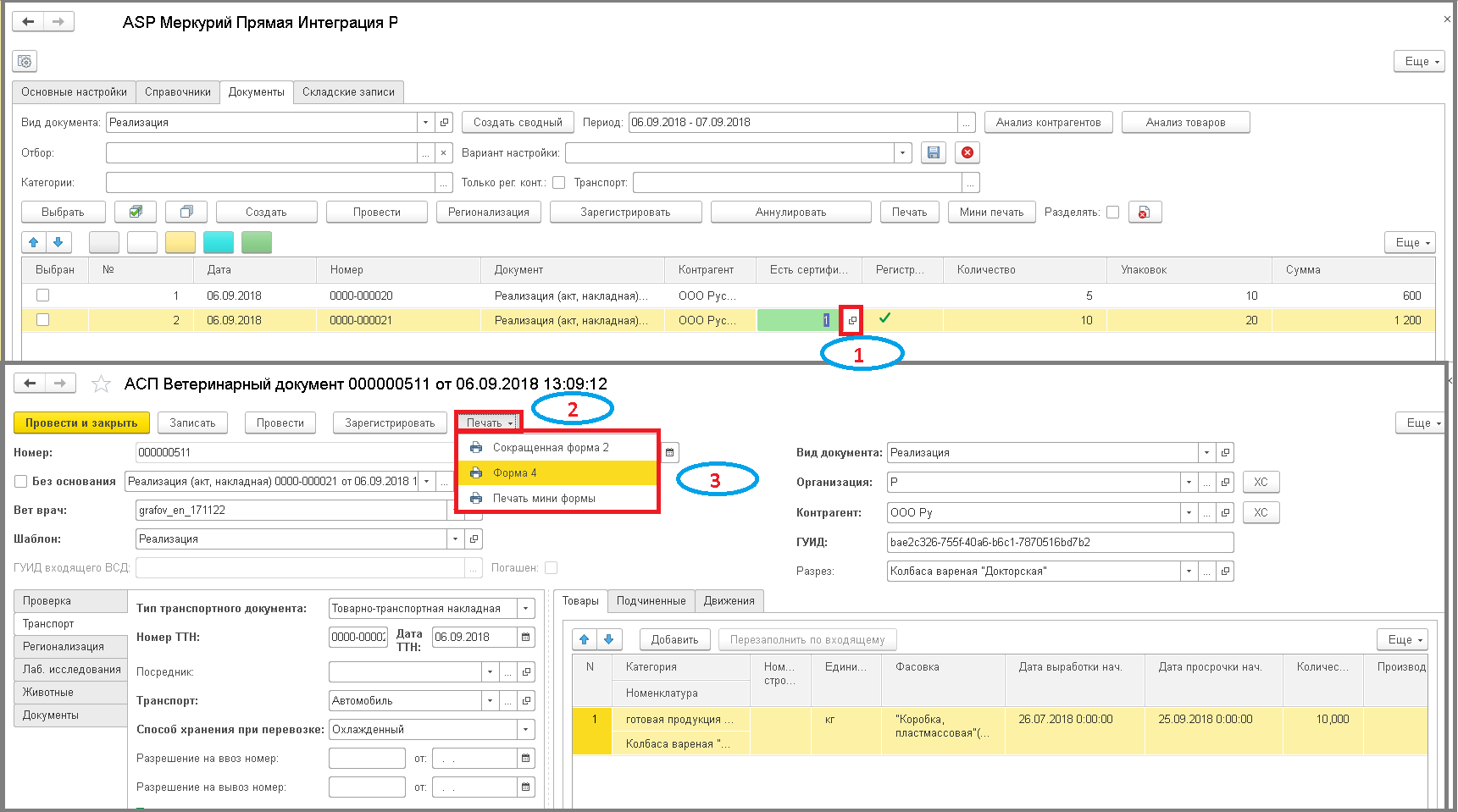Clear the Отбор field with x button

[x=444, y=152]
